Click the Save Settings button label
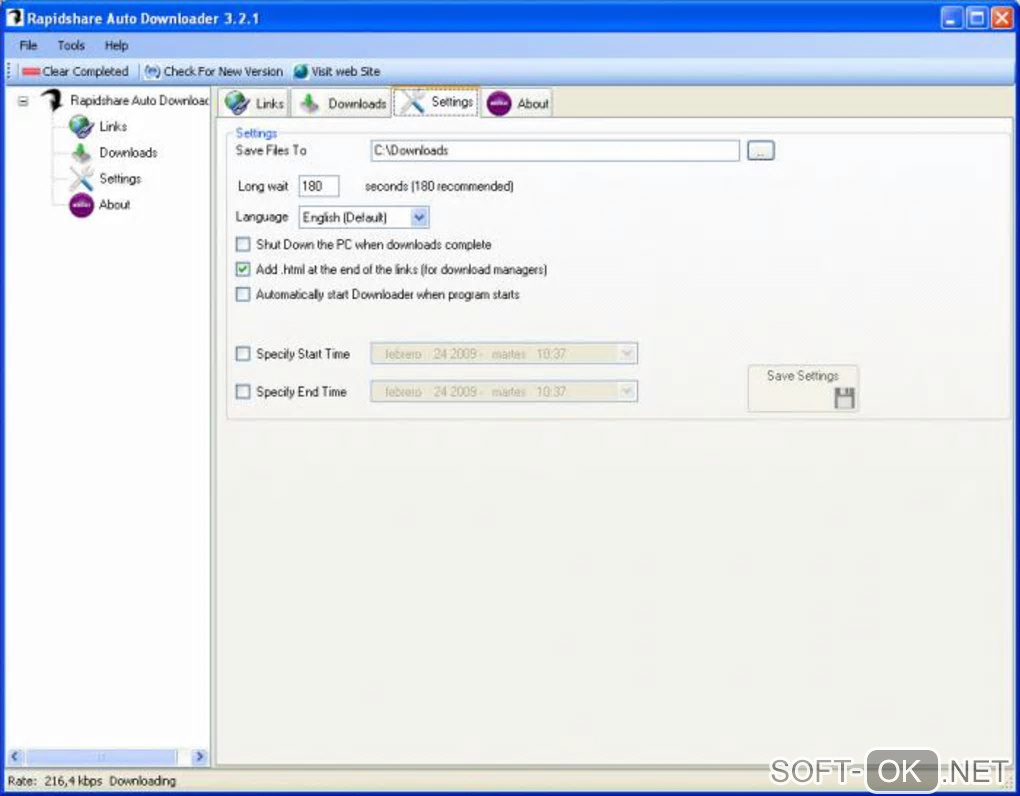Viewport: 1020px width, 796px height. tap(802, 376)
